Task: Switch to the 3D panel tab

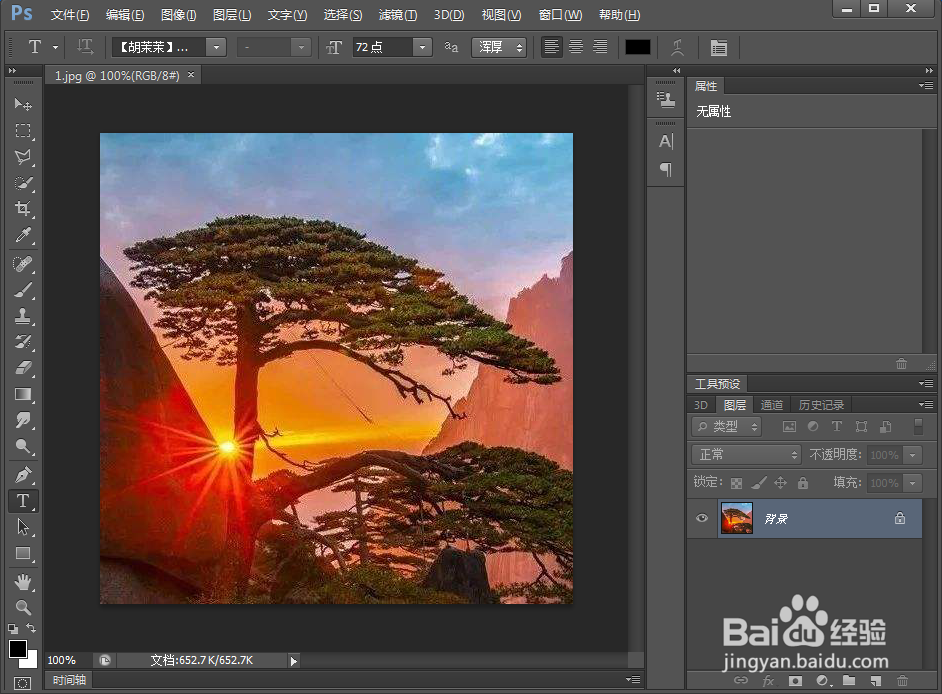Action: (700, 405)
